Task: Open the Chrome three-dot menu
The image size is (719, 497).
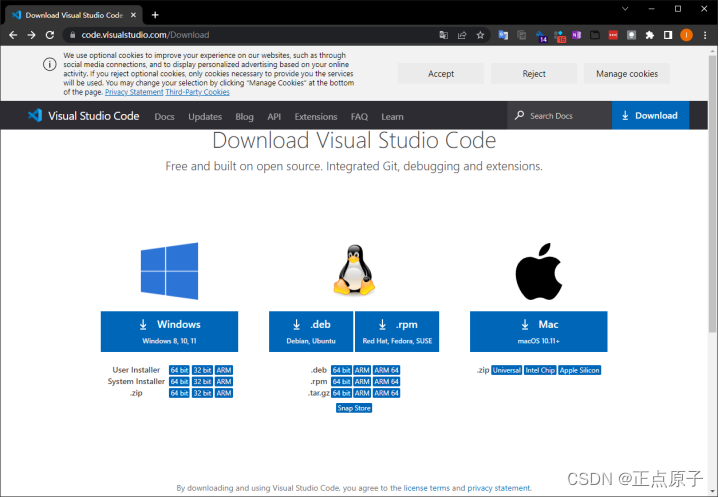Action: (x=705, y=35)
